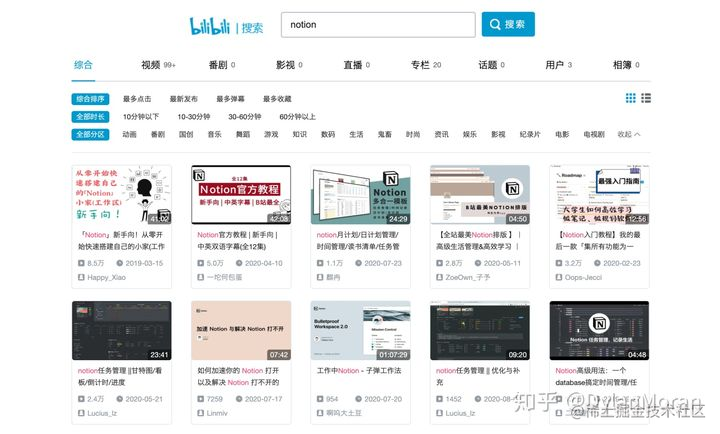
Task: Open title 【全站最美Notion排版】
Action: tap(479, 241)
